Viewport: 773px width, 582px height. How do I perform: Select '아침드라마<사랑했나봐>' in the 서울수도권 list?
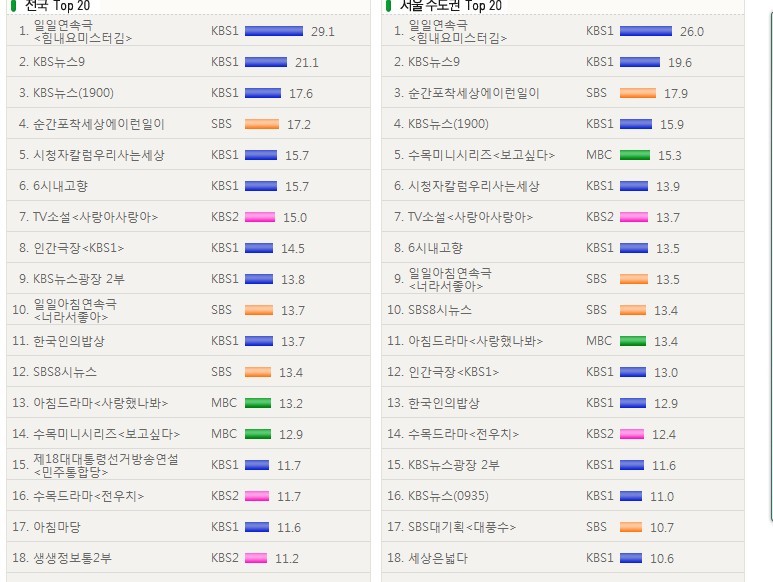[476, 341]
